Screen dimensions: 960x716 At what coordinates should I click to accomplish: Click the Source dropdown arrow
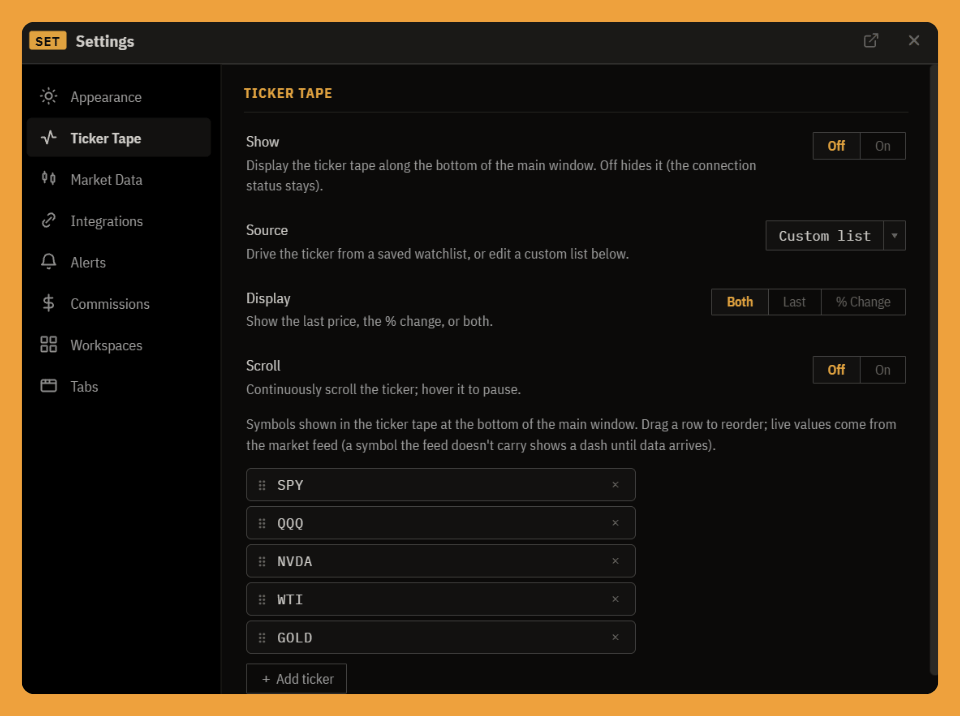tap(894, 236)
